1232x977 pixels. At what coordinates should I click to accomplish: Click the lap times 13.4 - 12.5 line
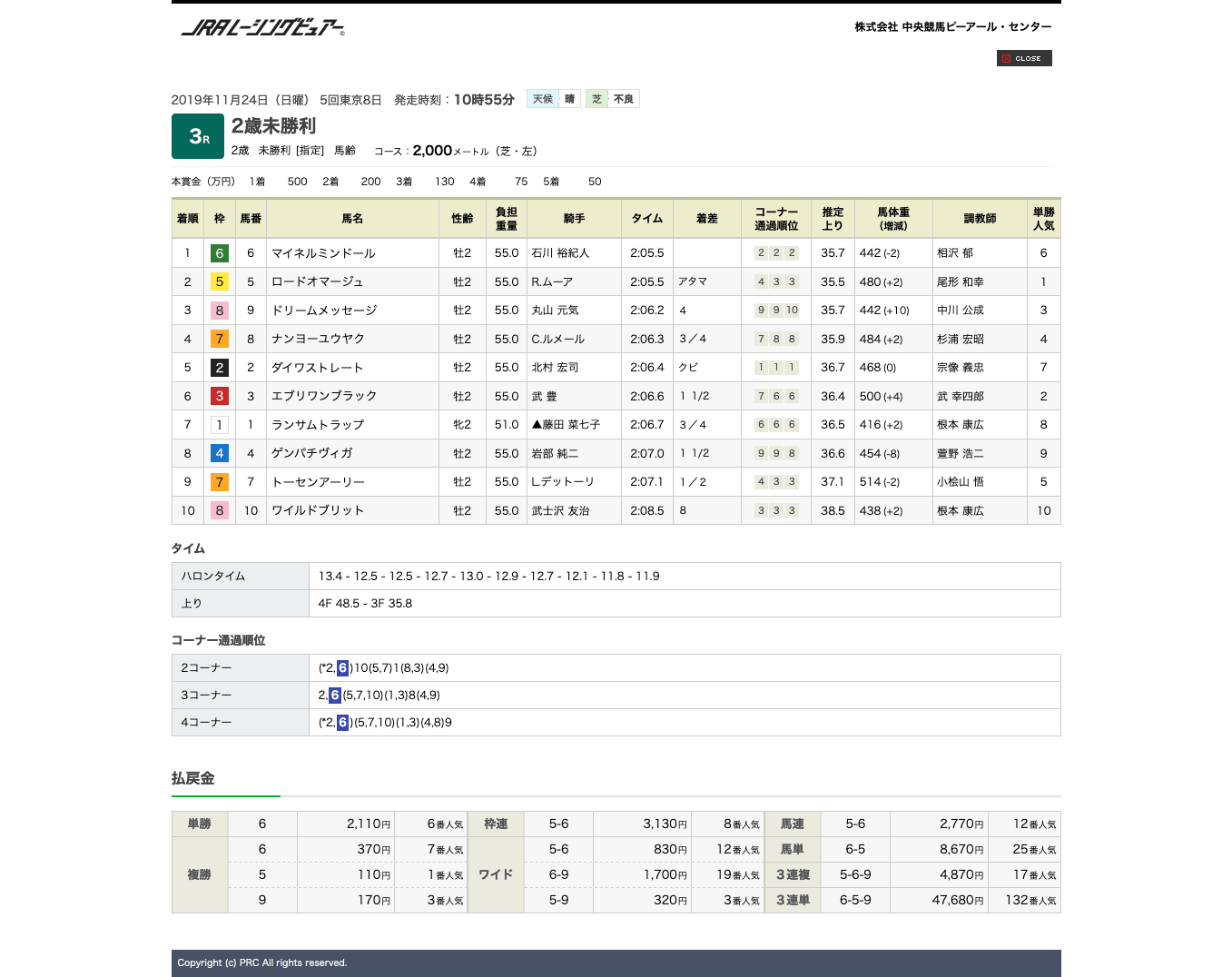point(489,577)
